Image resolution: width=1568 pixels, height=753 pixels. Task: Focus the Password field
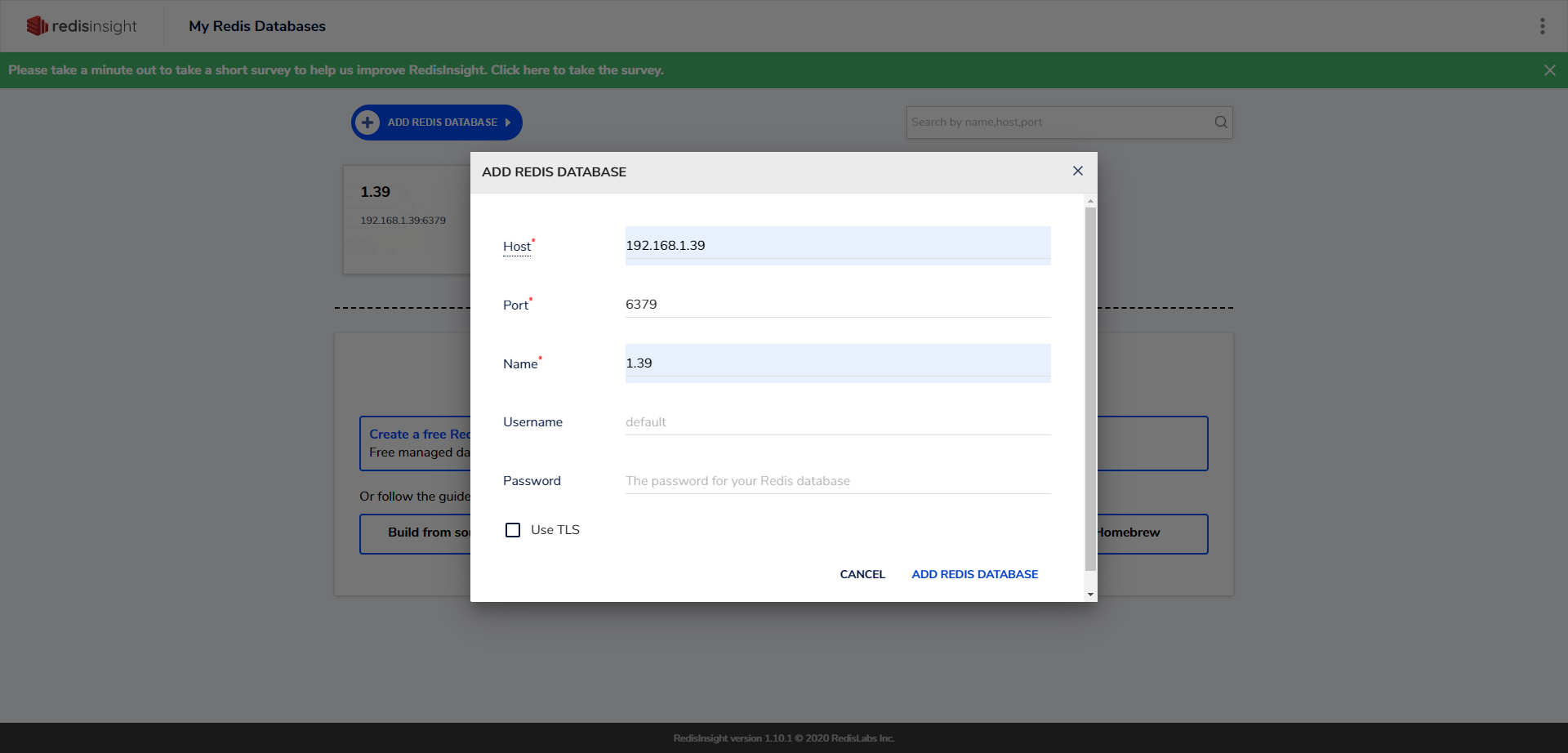click(837, 481)
